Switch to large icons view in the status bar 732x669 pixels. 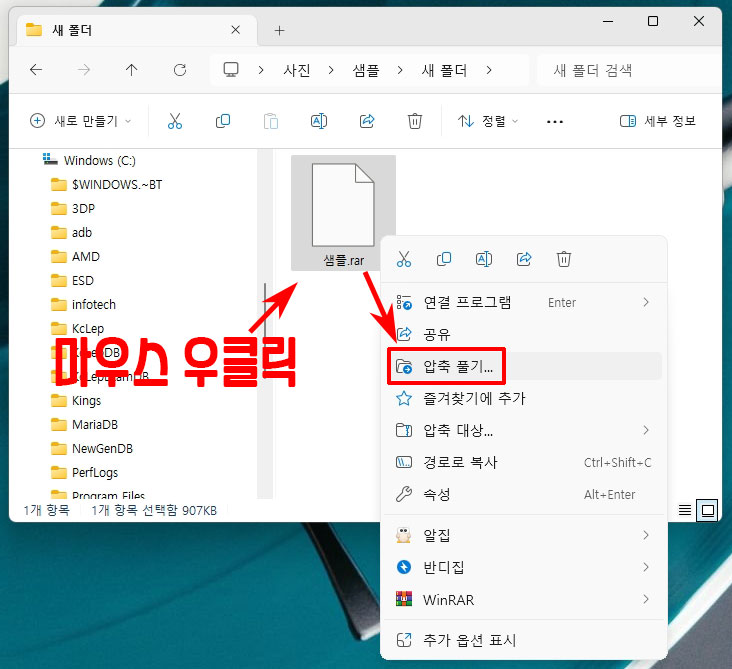[x=708, y=510]
